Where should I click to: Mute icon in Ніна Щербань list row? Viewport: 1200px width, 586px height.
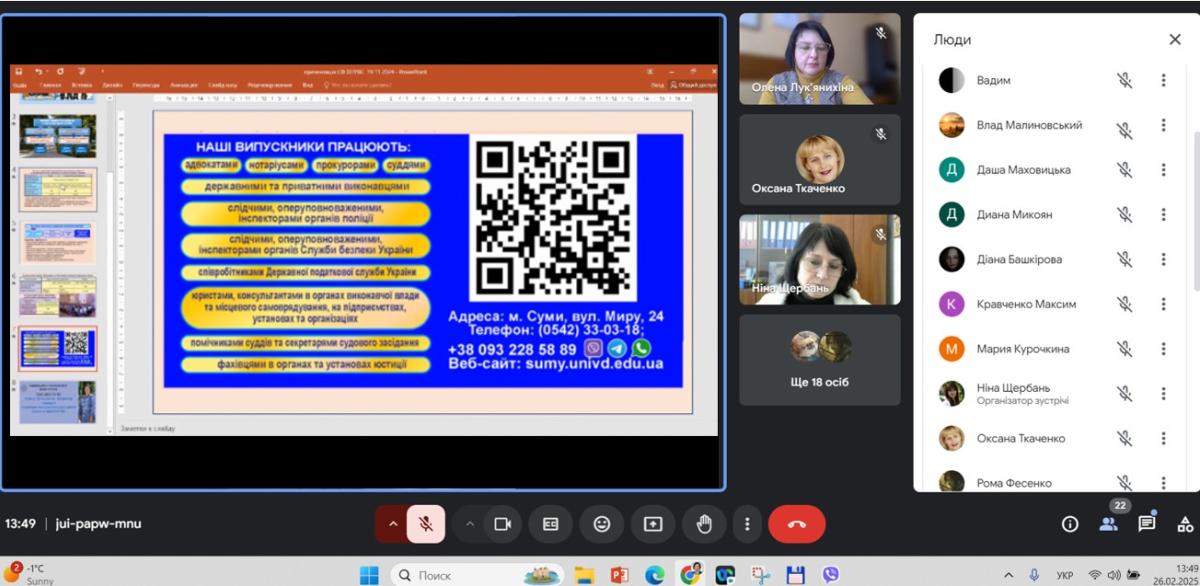point(1124,394)
